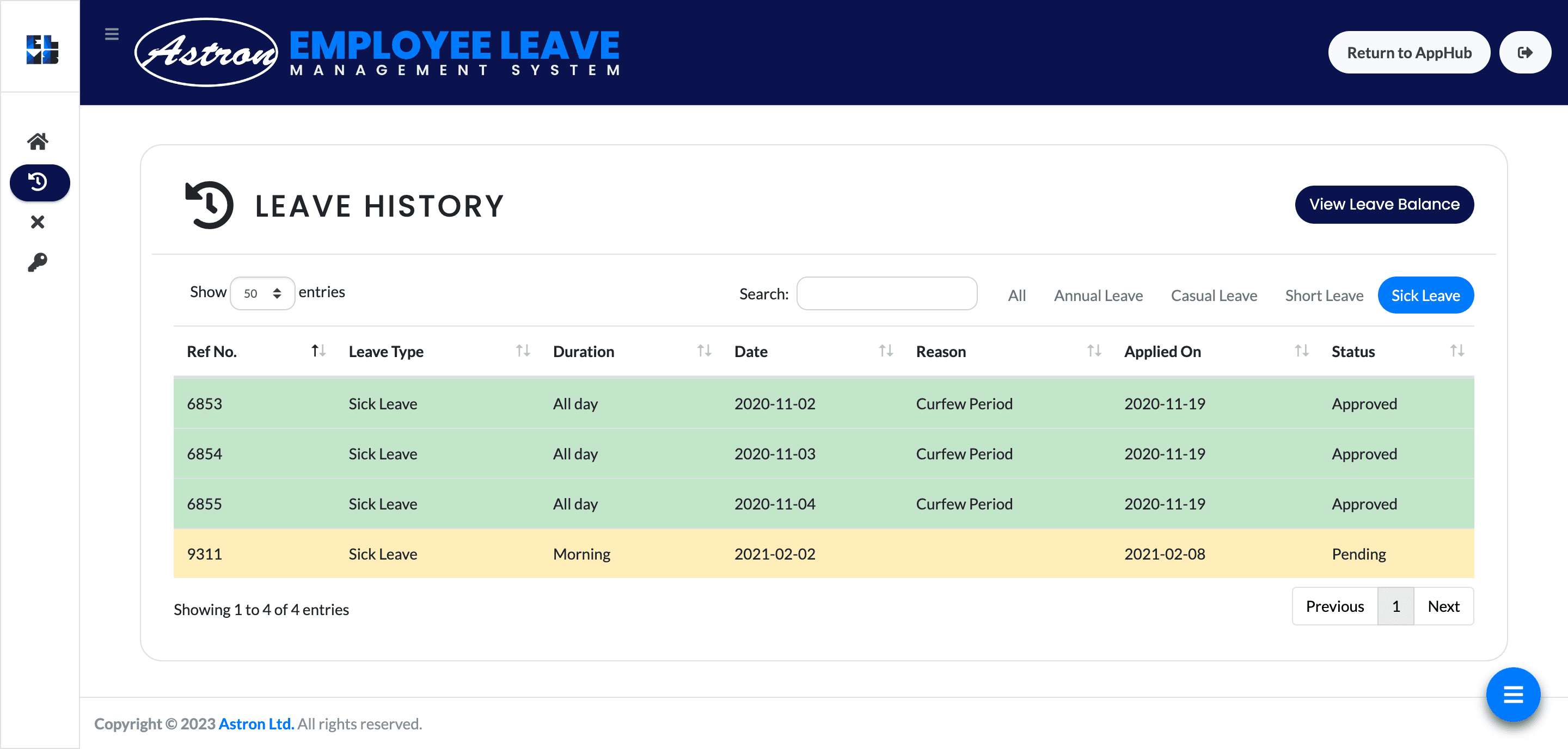This screenshot has width=1568, height=749.
Task: Click the app logo in top-left corner
Action: click(x=41, y=50)
